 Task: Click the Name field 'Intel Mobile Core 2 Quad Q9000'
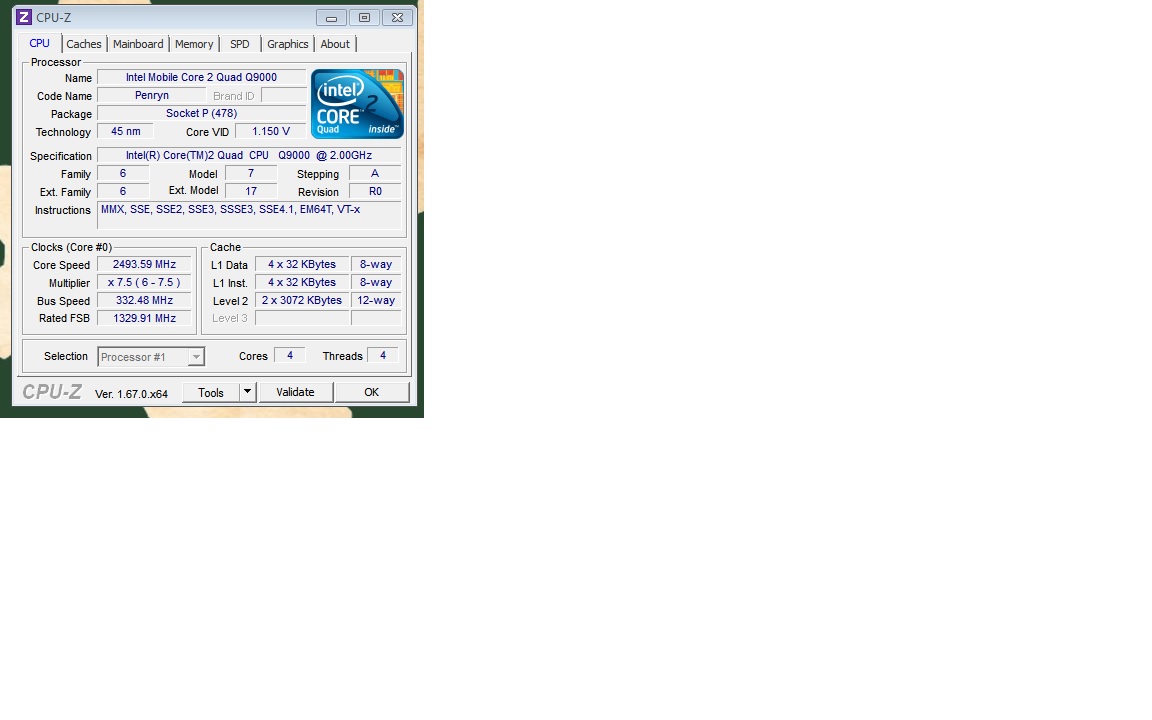(201, 77)
